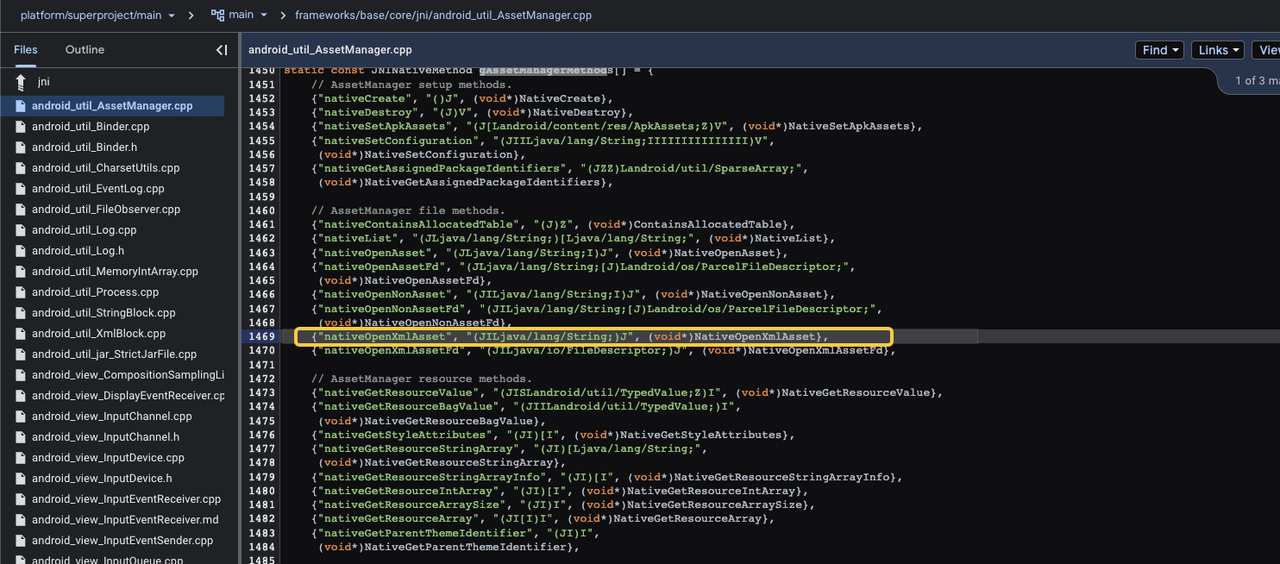Open android_view_CompositionSamplingLi file entry

128,375
